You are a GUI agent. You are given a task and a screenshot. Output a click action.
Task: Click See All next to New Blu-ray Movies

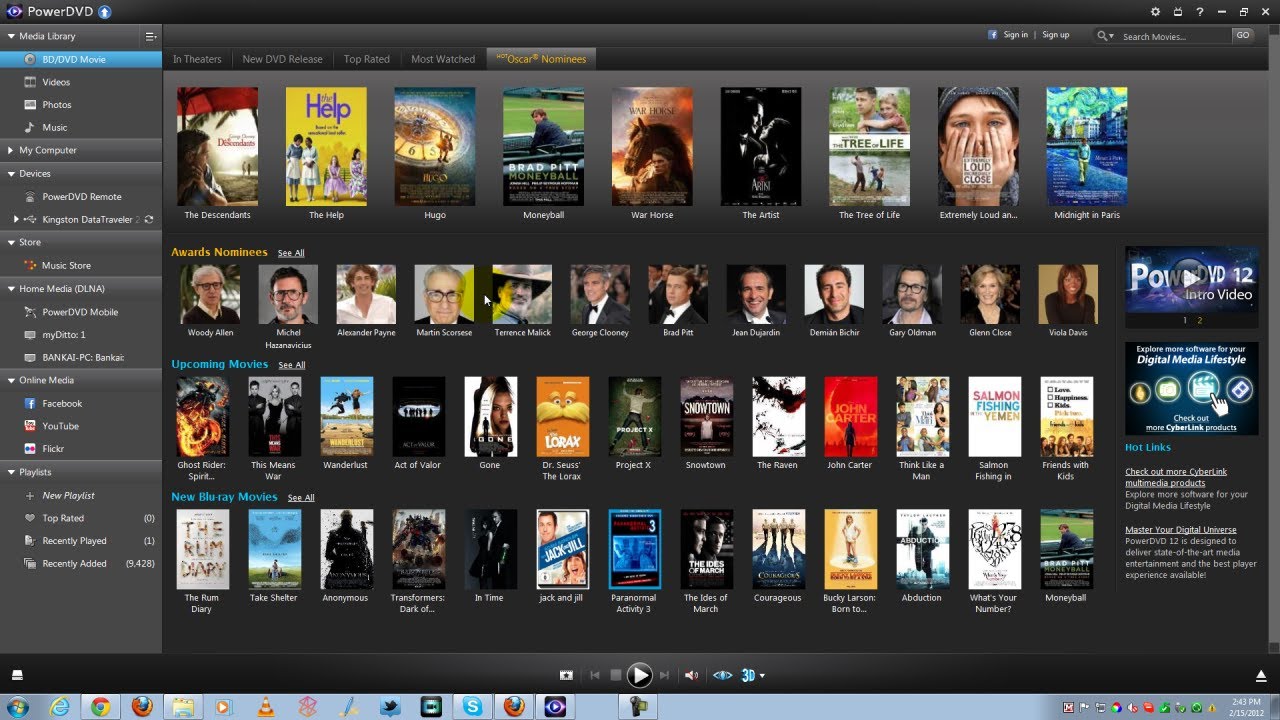pyautogui.click(x=301, y=498)
